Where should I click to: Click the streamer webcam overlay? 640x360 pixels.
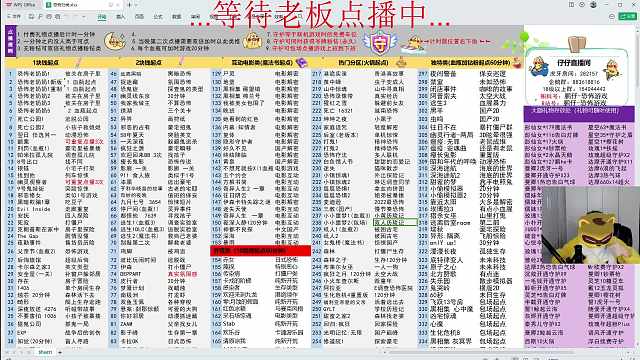point(590,226)
